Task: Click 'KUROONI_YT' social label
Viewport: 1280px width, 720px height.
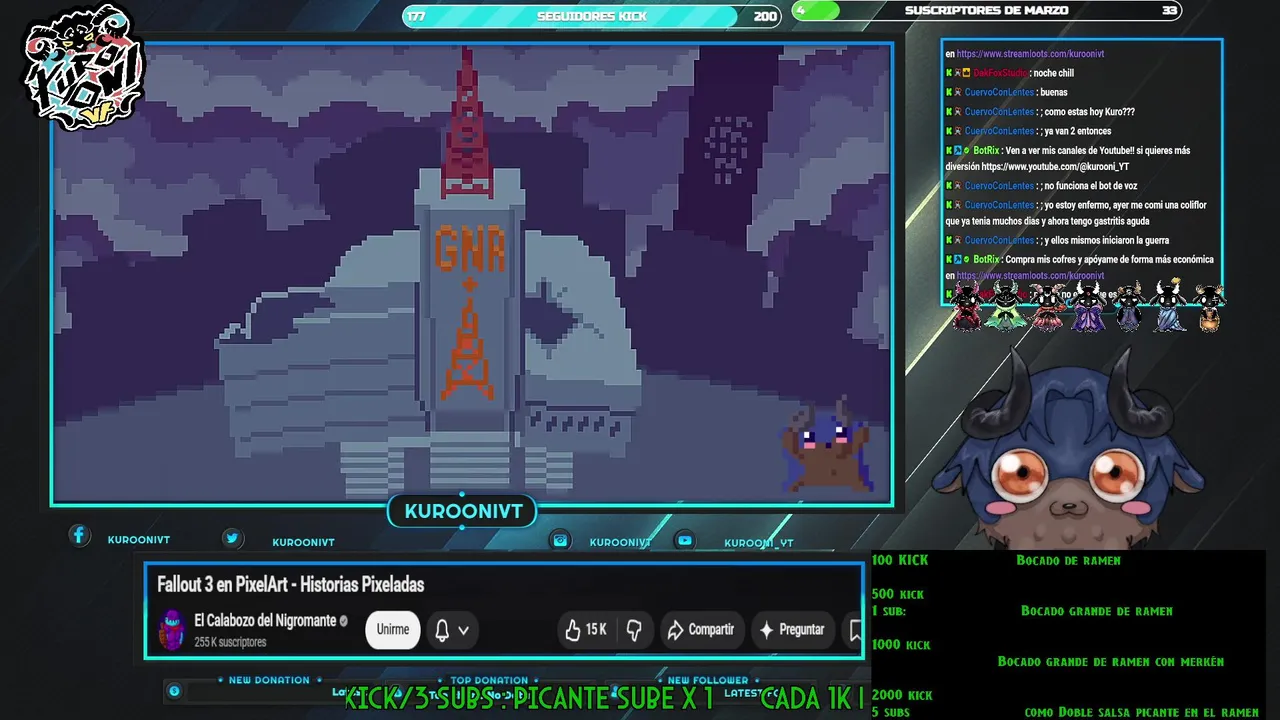Action: click(x=758, y=543)
